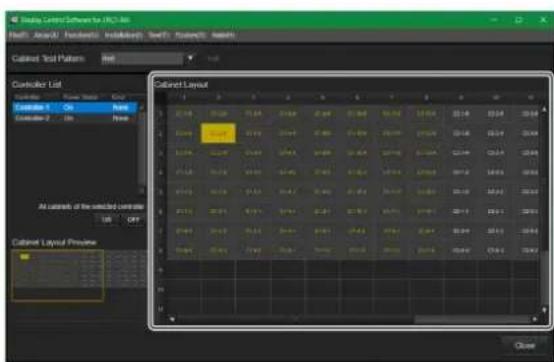Open the System menu
554x362 pixels.
(190, 35)
